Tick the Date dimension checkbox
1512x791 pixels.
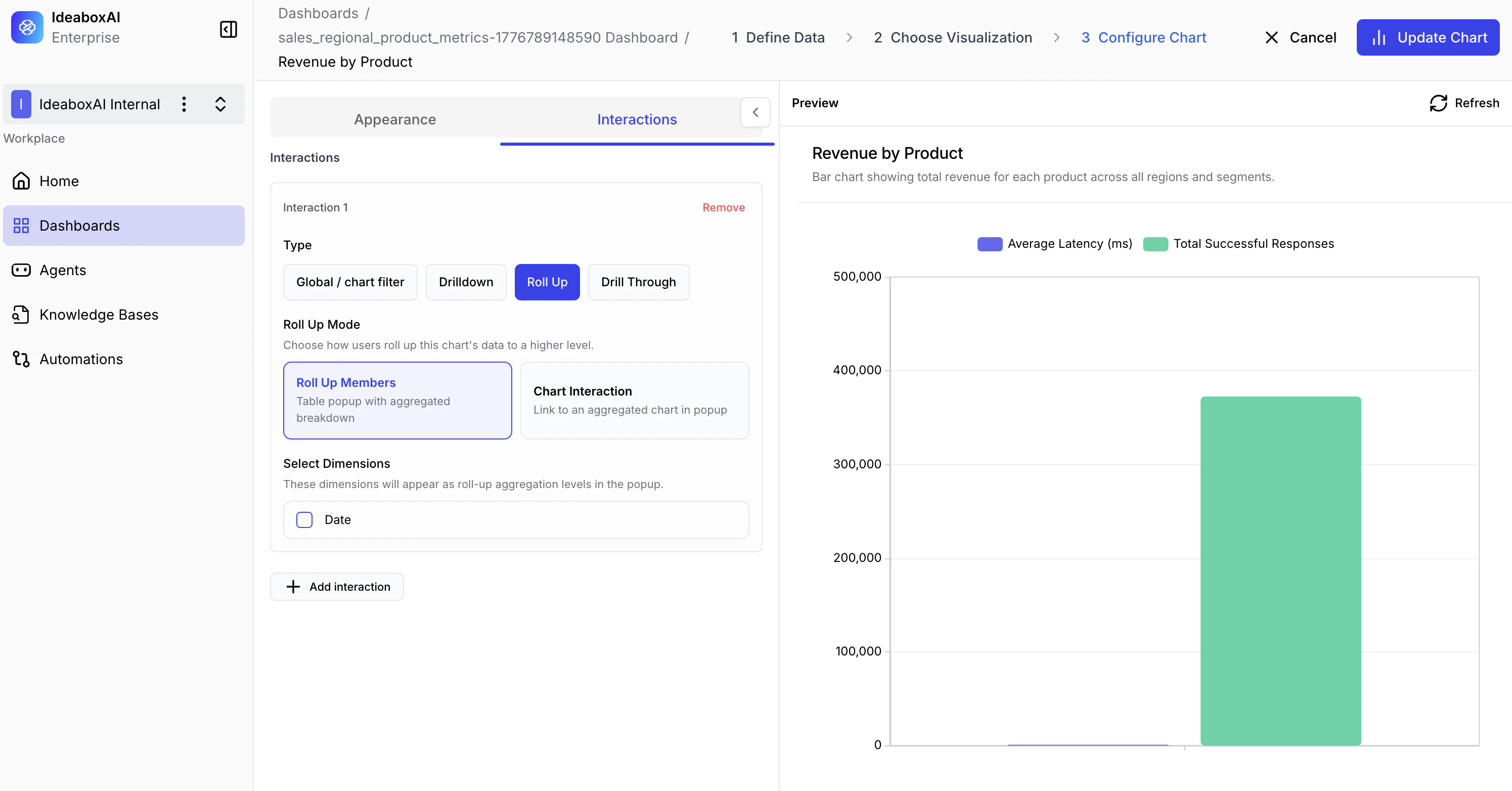click(x=304, y=520)
